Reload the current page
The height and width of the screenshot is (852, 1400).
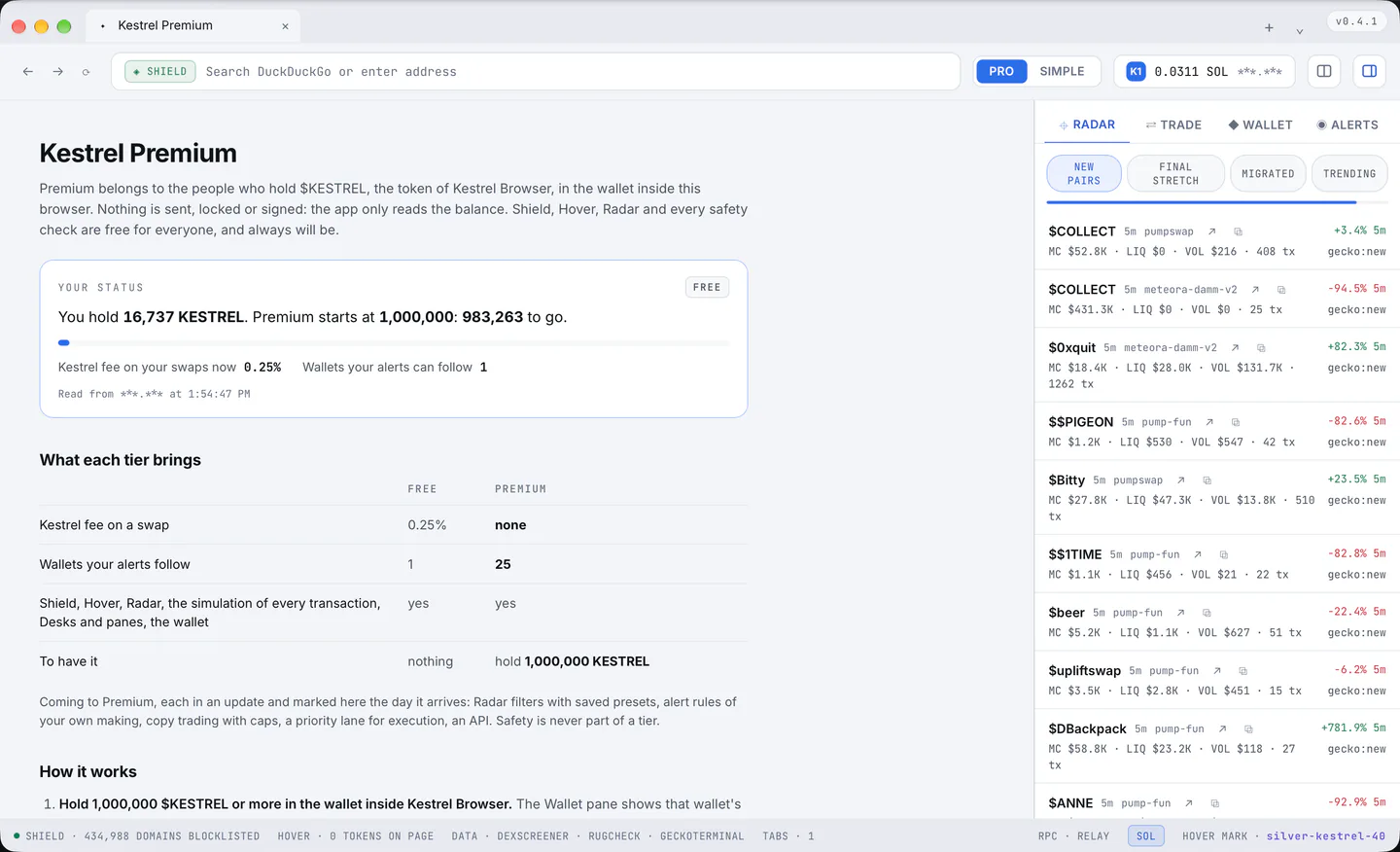(87, 72)
